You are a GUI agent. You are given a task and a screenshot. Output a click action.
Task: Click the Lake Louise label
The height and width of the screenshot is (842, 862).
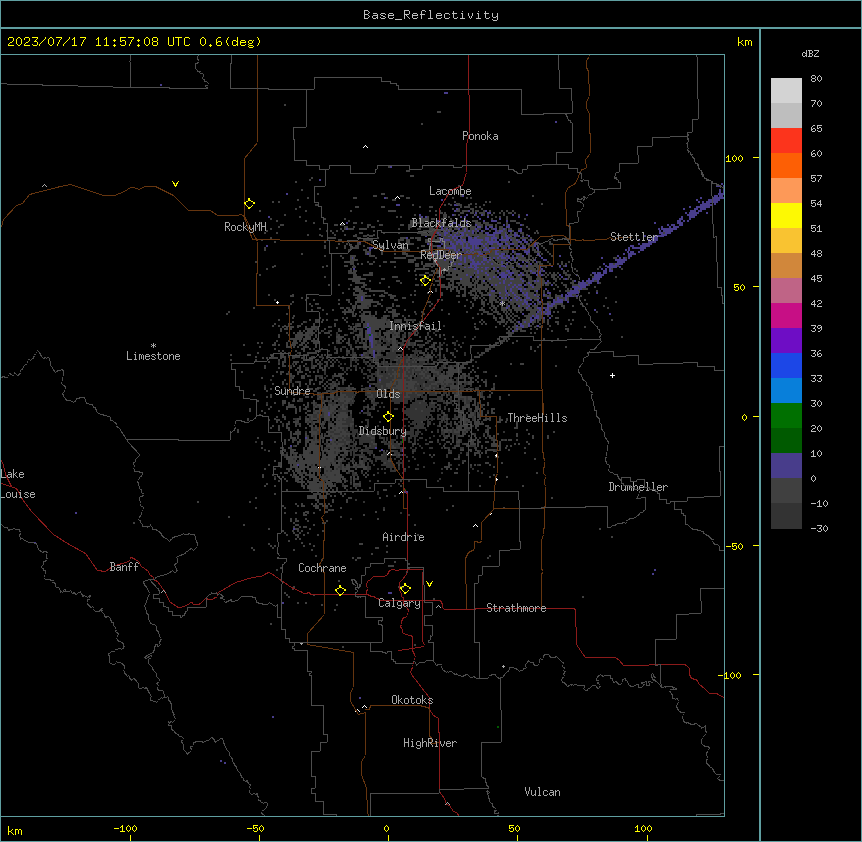click(x=18, y=484)
